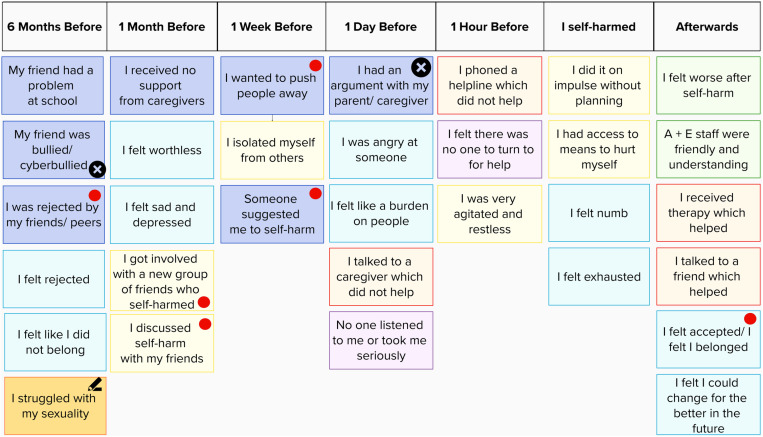The image size is (763, 437).
Task: Click the red dot on 'new group of friends' card
Action: pyautogui.click(x=204, y=302)
